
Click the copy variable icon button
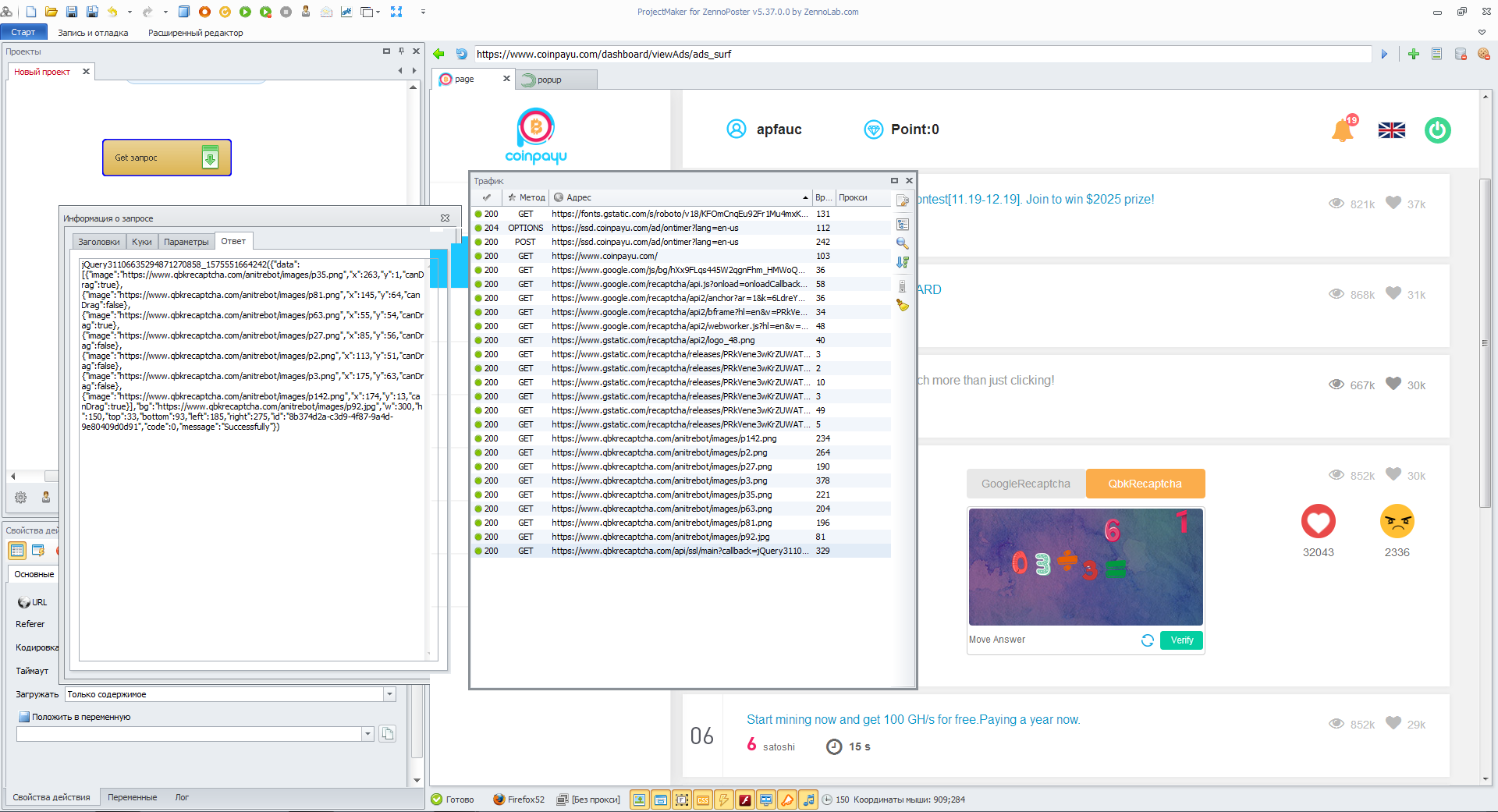tap(387, 734)
